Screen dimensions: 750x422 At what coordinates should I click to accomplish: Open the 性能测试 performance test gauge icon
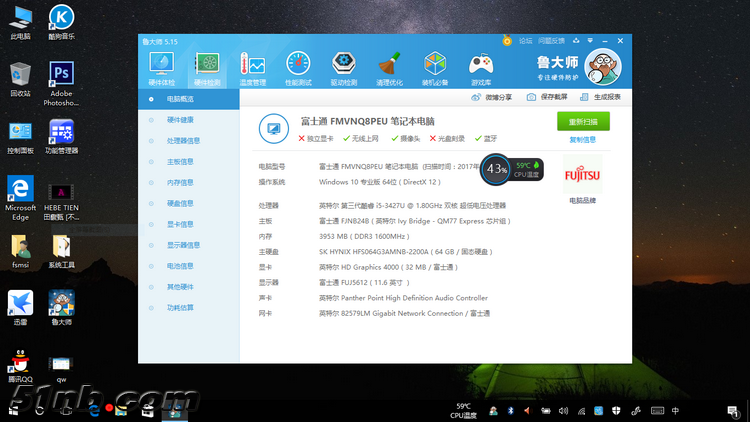tap(298, 67)
